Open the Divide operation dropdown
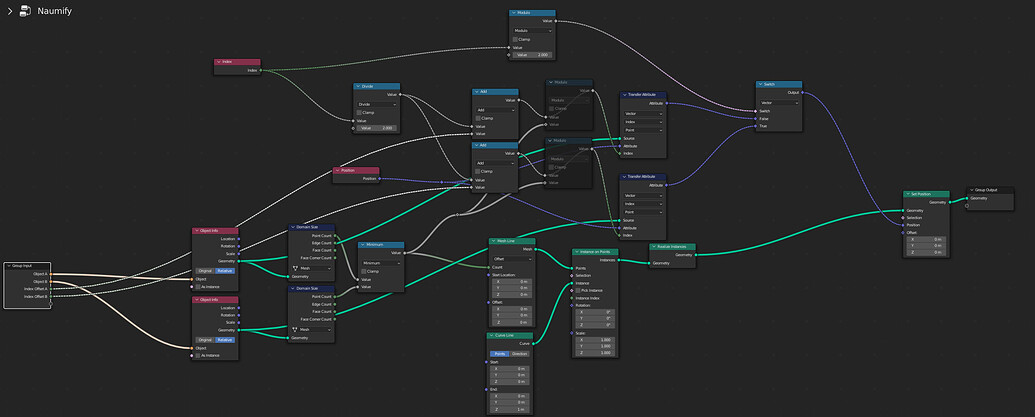The width and height of the screenshot is (1035, 417). 377,104
